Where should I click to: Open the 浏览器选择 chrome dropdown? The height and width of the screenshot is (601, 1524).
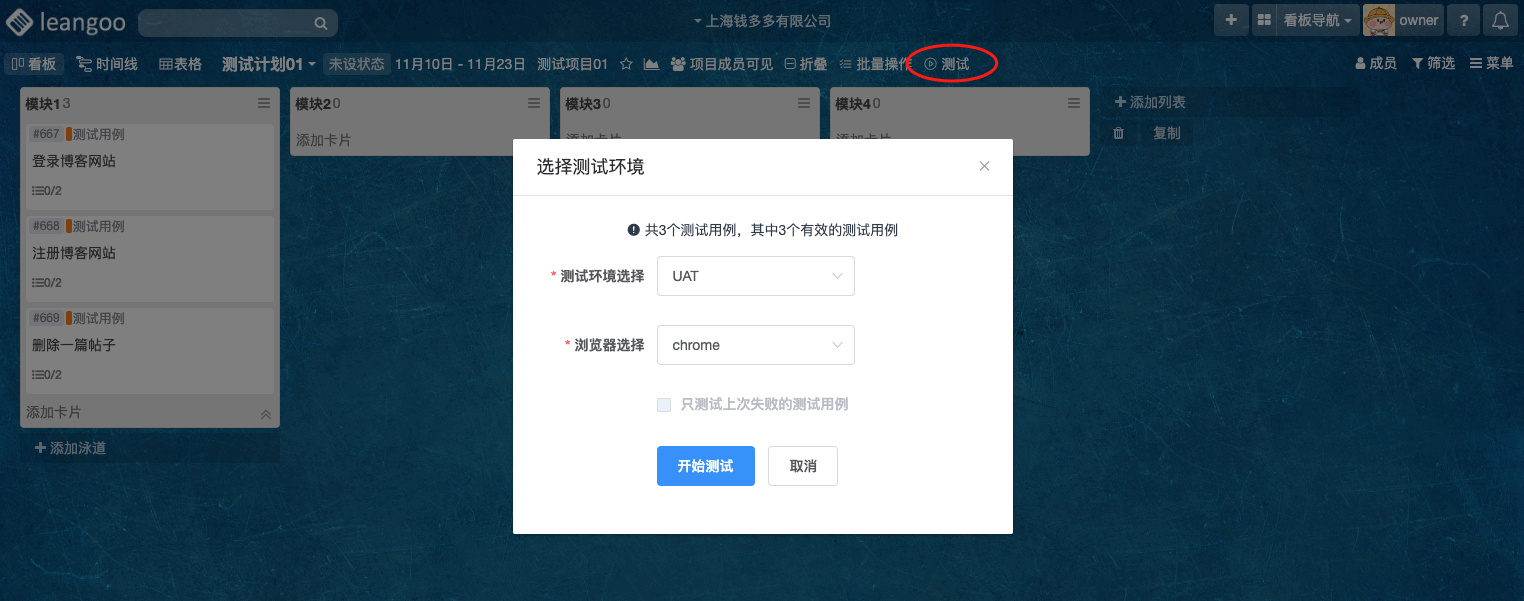coord(756,345)
